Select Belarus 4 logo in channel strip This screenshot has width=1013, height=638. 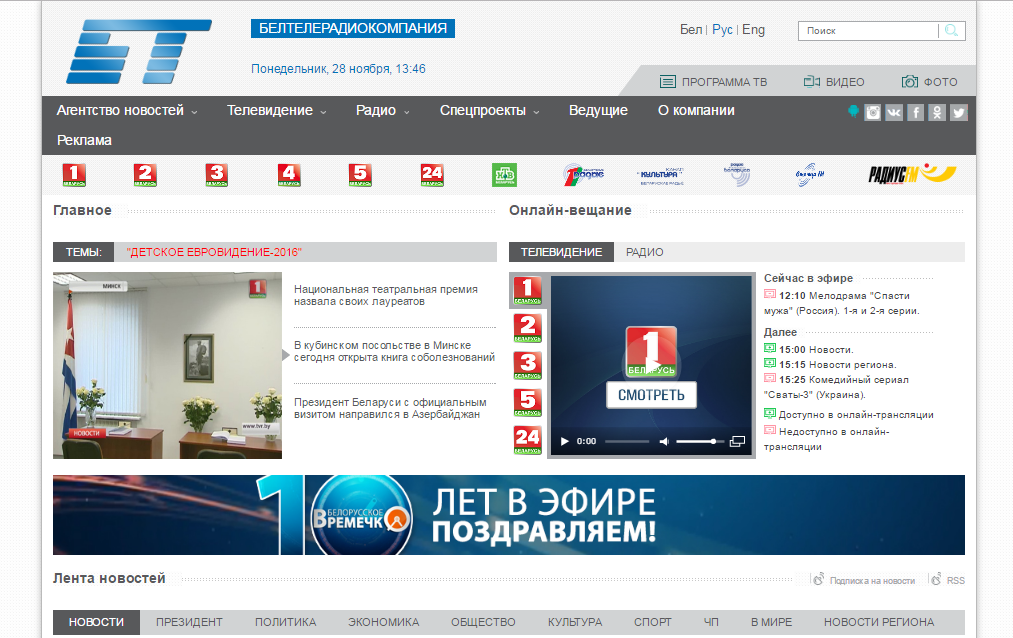[x=289, y=175]
